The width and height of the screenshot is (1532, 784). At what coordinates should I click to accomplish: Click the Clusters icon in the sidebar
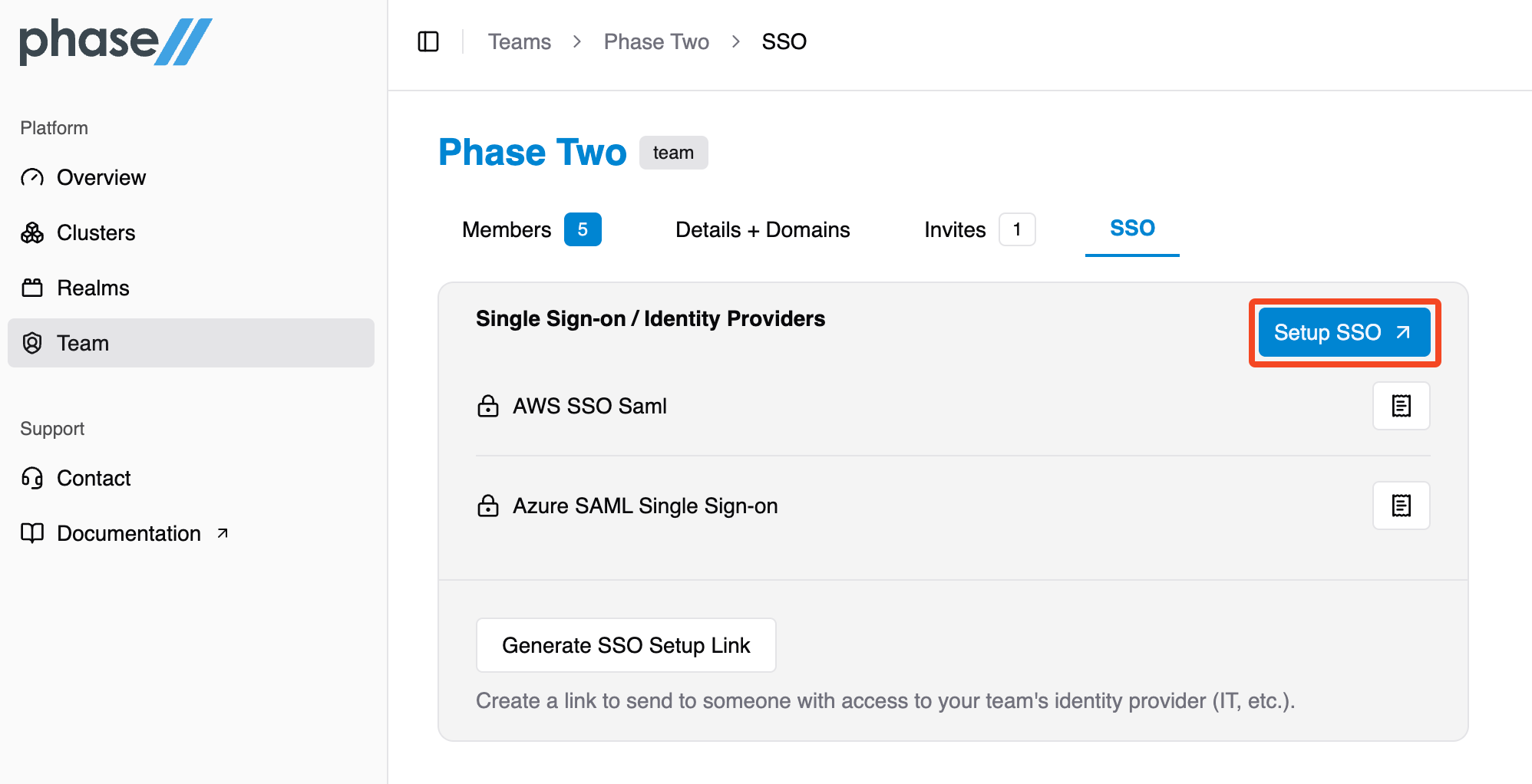pyautogui.click(x=32, y=232)
